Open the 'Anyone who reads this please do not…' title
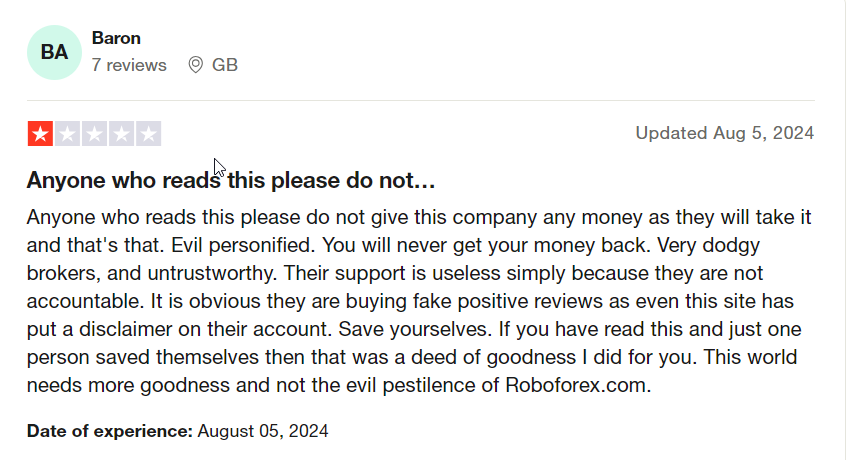Image resolution: width=846 pixels, height=460 pixels. pyautogui.click(x=231, y=180)
